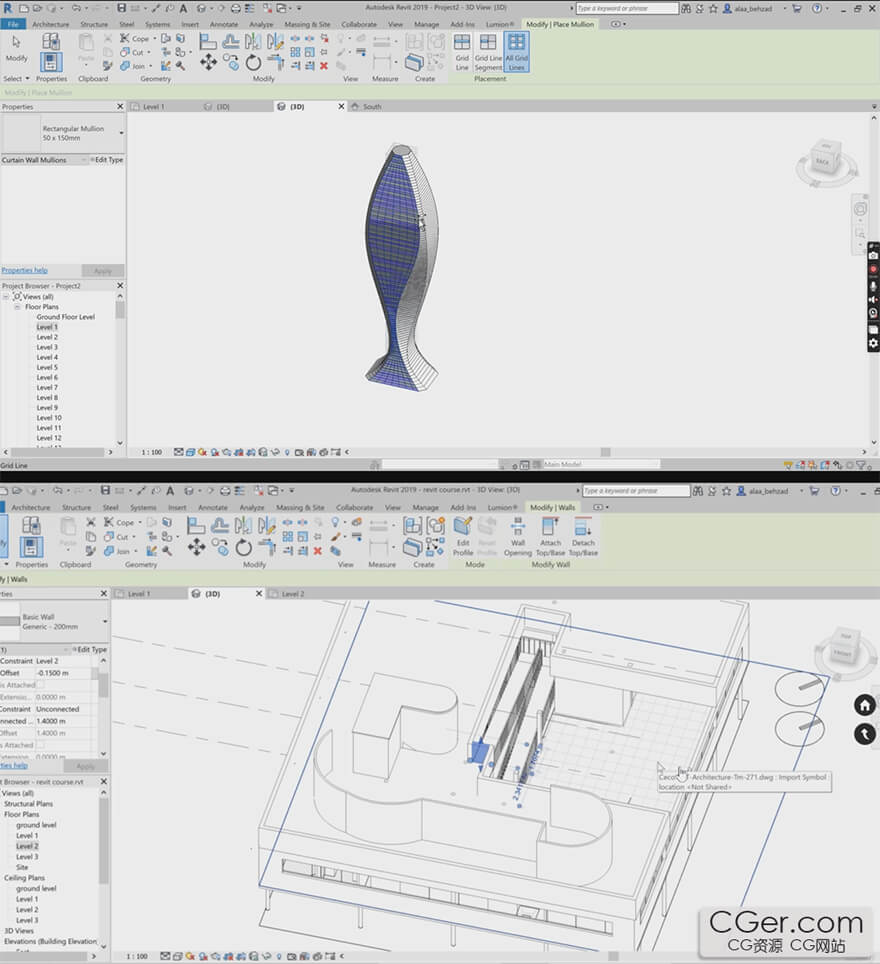Click Edit Type in bottom Properties palette
This screenshot has height=964, width=880.
(x=90, y=649)
